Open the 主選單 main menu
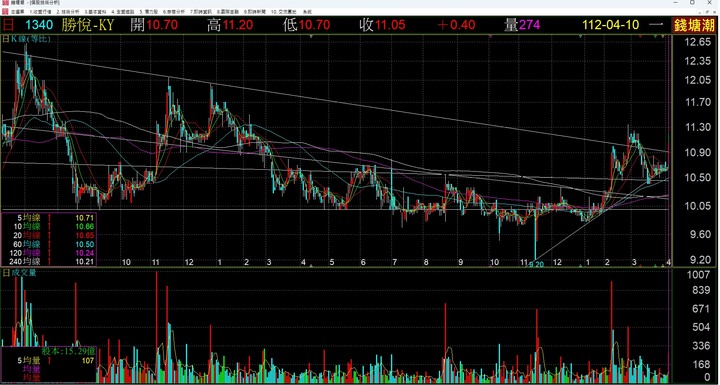This screenshot has height=385, width=720. tap(17, 11)
